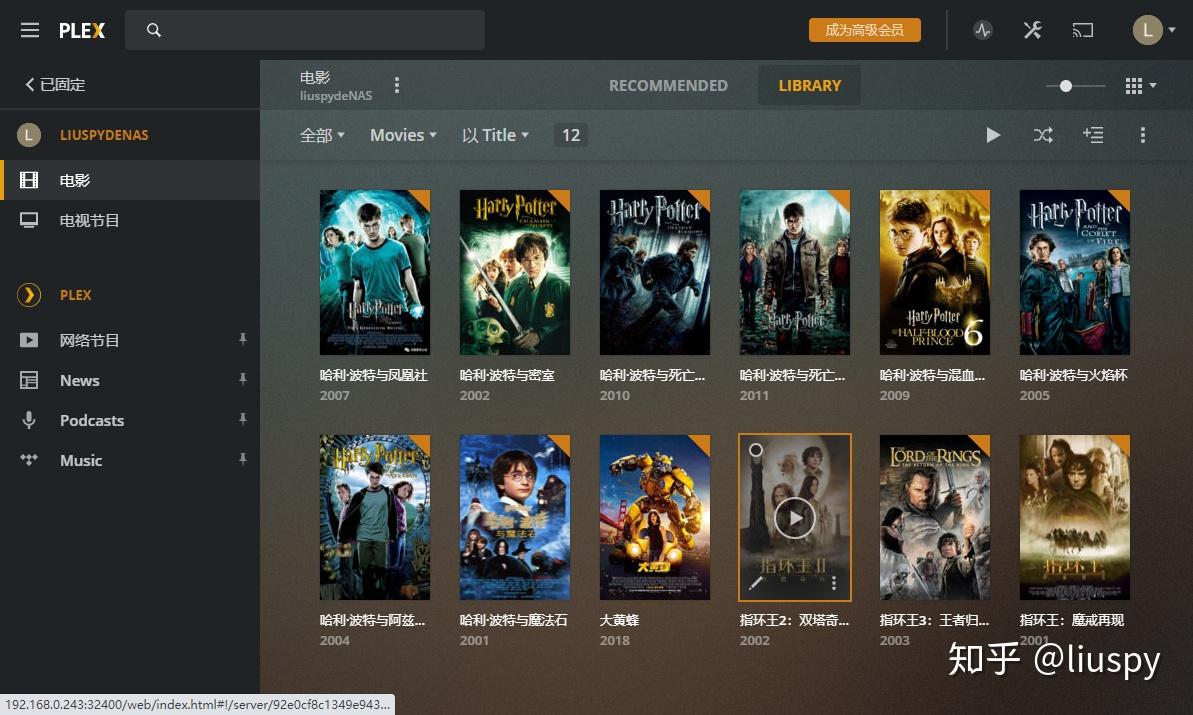Select 指环王2 with its circle checkbox
Viewport: 1193px width, 715px height.
756,450
